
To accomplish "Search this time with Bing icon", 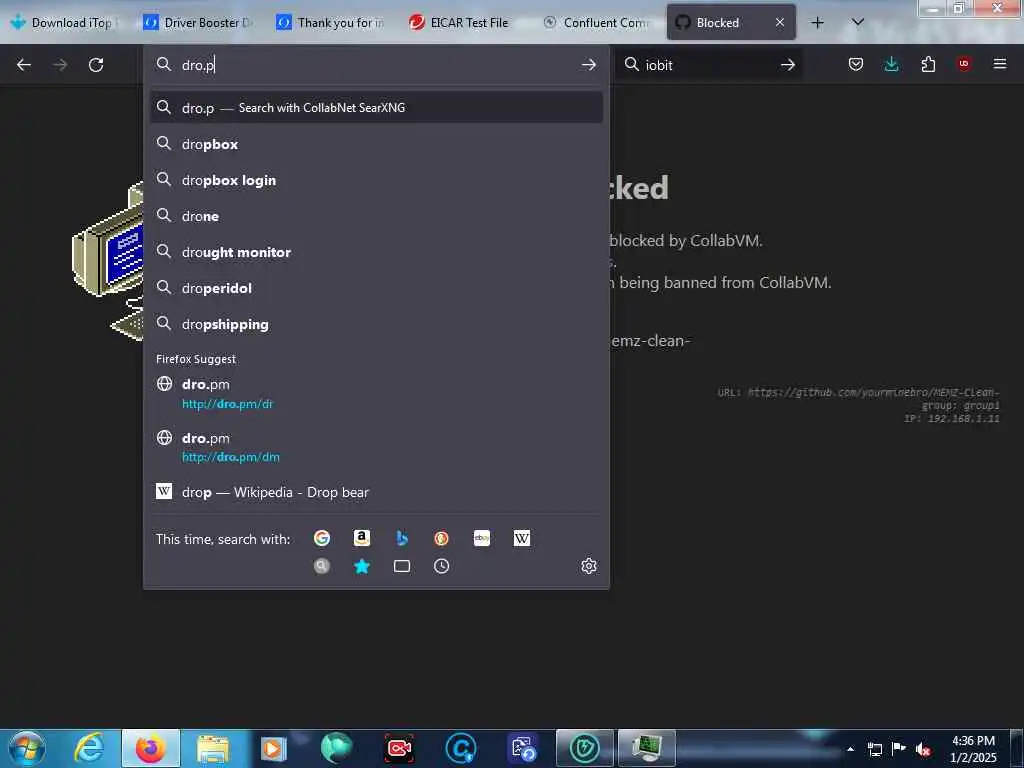I will (x=402, y=538).
